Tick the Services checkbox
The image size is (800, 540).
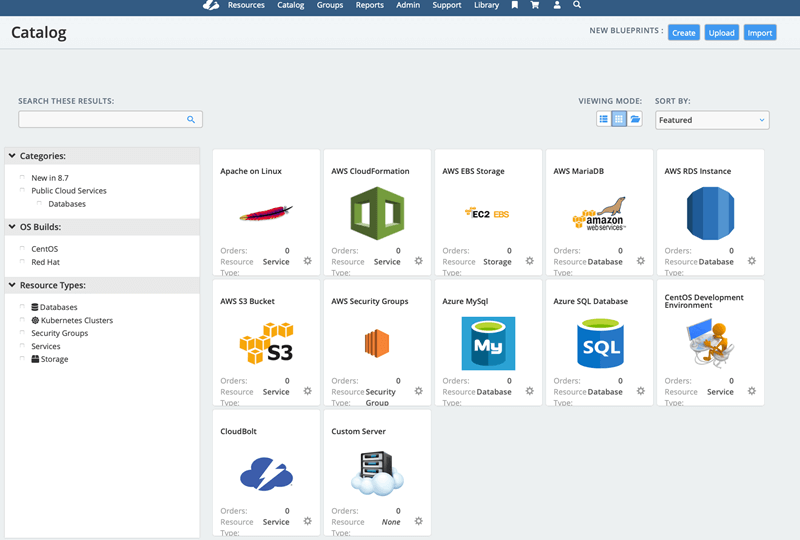22,346
